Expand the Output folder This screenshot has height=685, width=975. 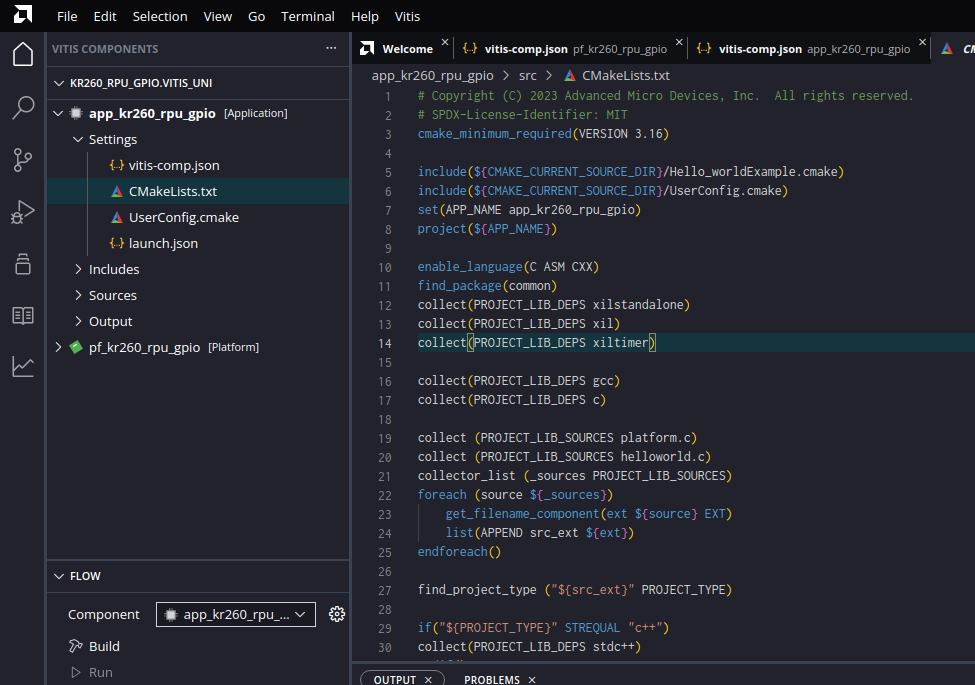pos(78,321)
